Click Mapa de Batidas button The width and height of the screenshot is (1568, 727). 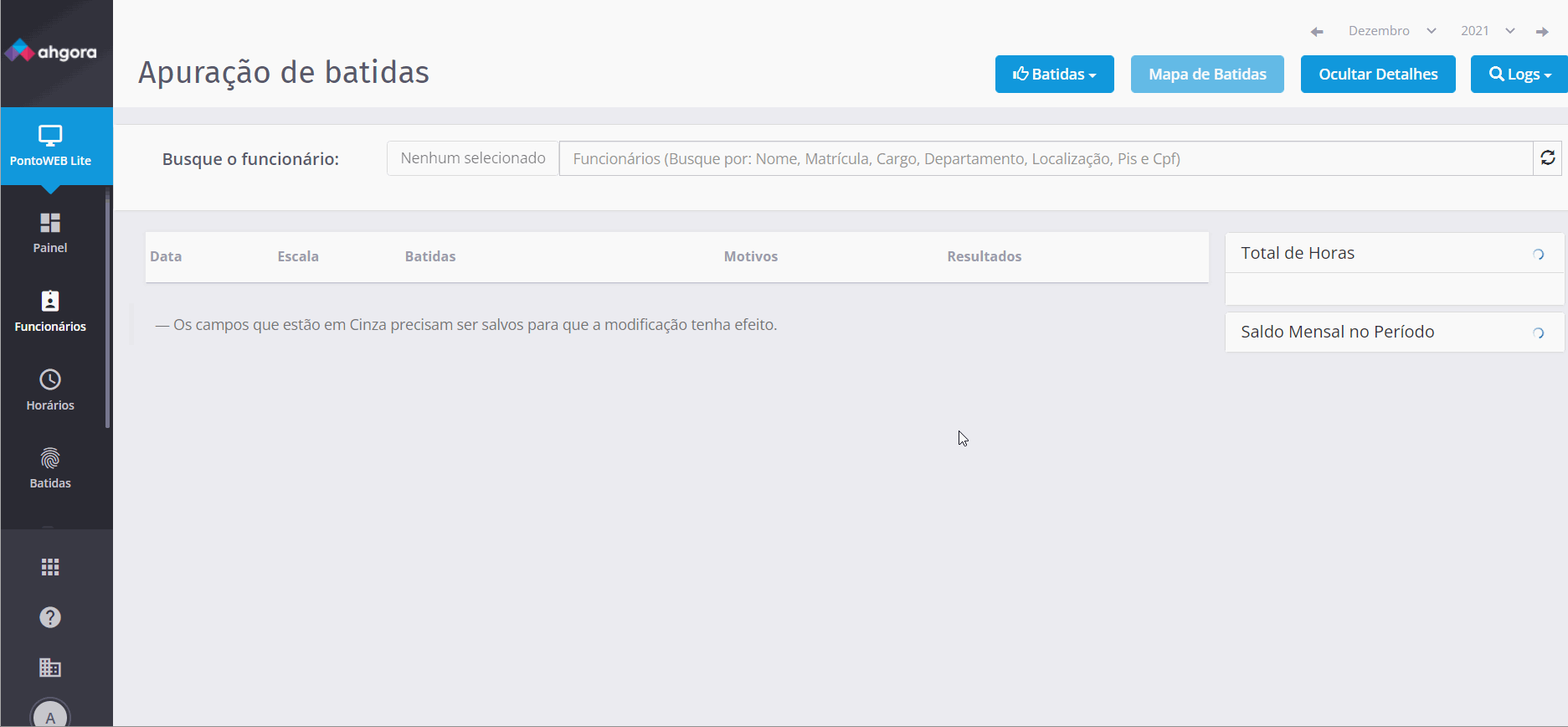tap(1207, 75)
